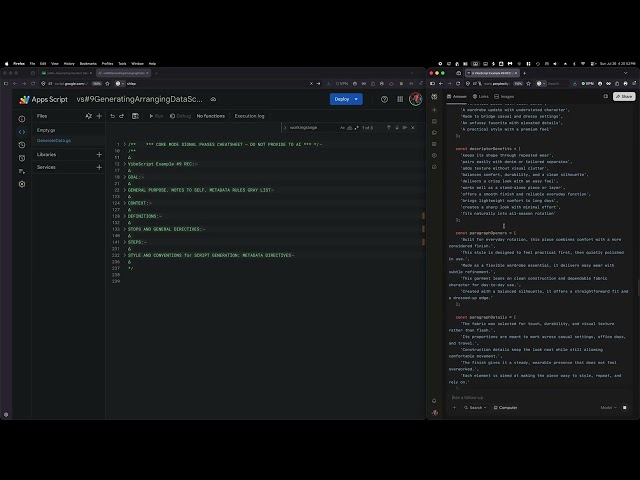The height and width of the screenshot is (480, 640).
Task: Open the Model dropdown in Perplexity
Action: pos(608,407)
